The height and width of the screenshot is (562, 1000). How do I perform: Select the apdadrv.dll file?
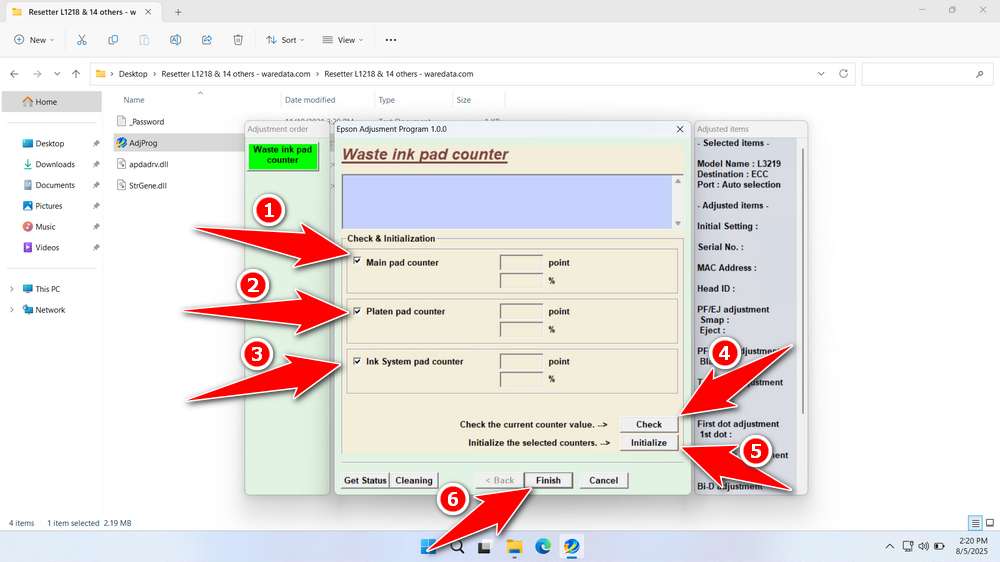click(x=149, y=165)
